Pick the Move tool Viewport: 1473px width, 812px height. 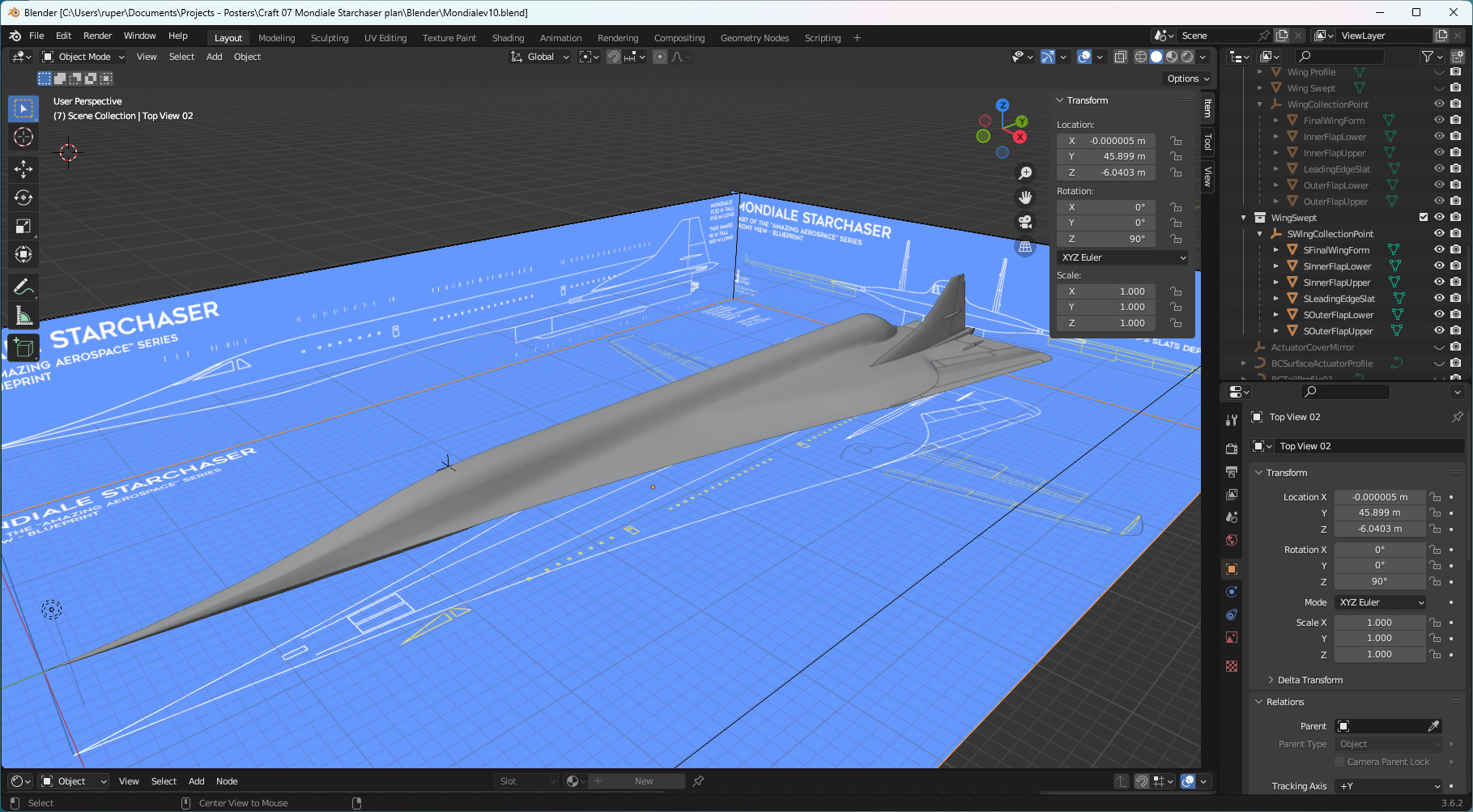(x=23, y=168)
